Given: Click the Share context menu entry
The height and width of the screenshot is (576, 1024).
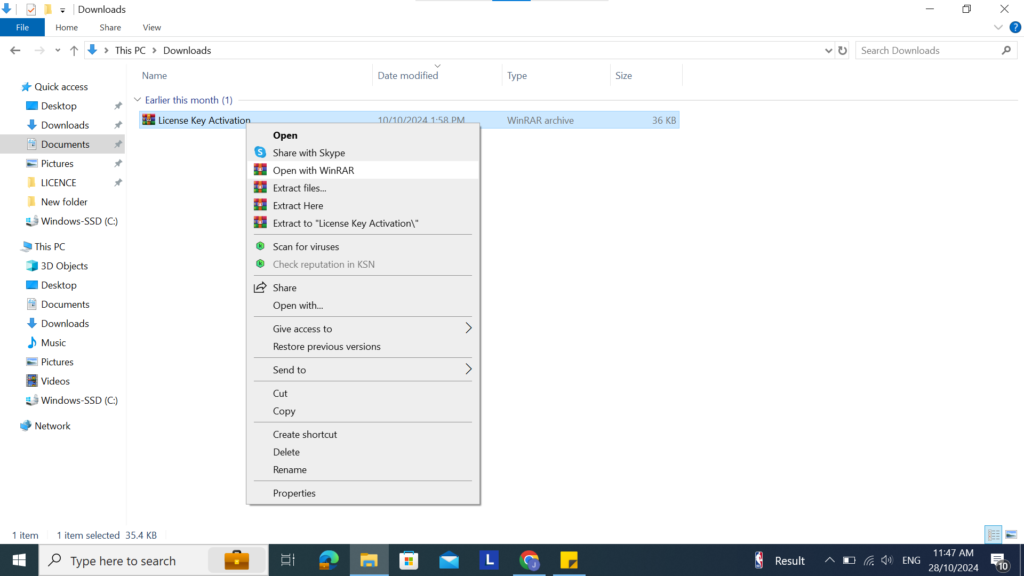Looking at the screenshot, I should (x=363, y=288).
